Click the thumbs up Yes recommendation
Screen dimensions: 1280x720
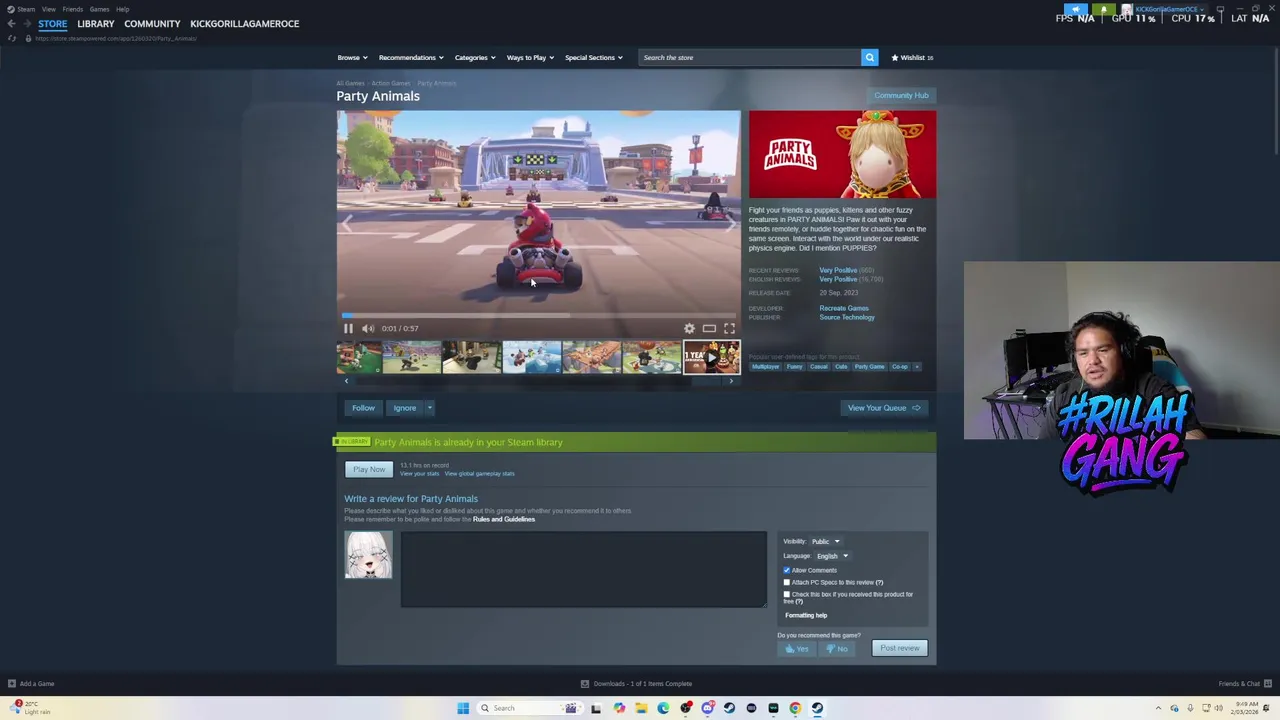(x=797, y=649)
